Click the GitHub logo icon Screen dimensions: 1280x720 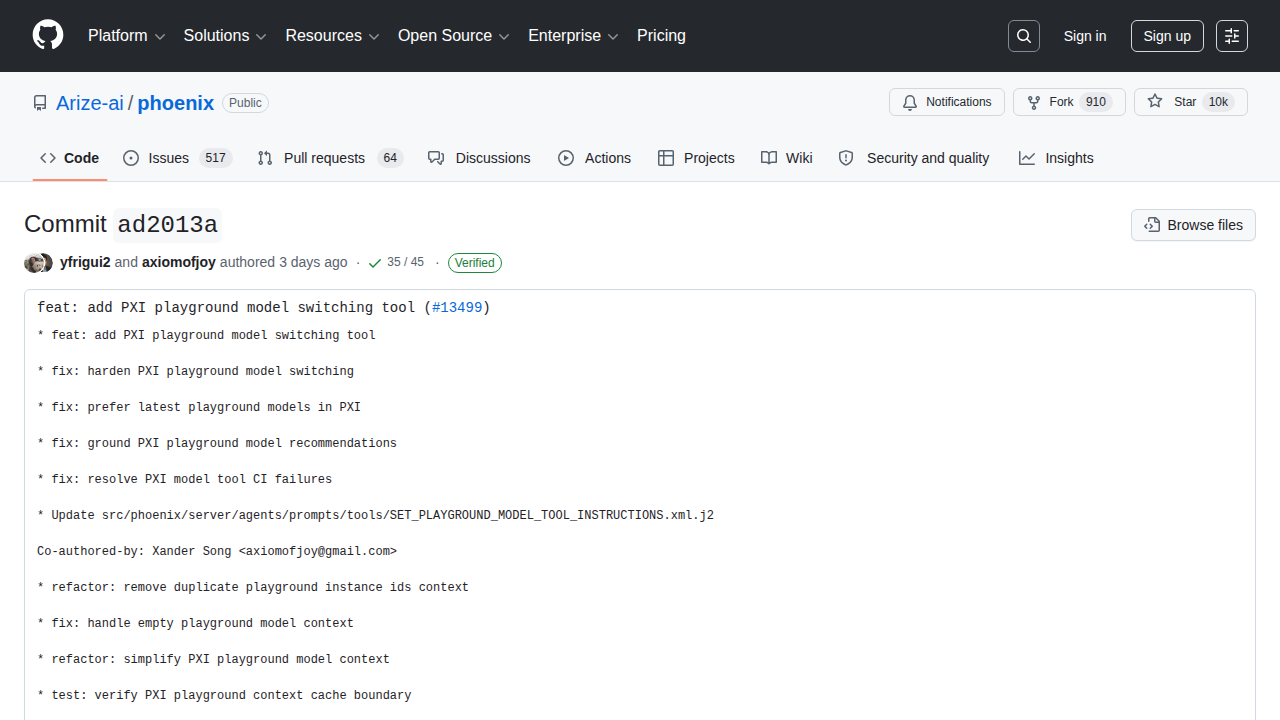[x=48, y=36]
